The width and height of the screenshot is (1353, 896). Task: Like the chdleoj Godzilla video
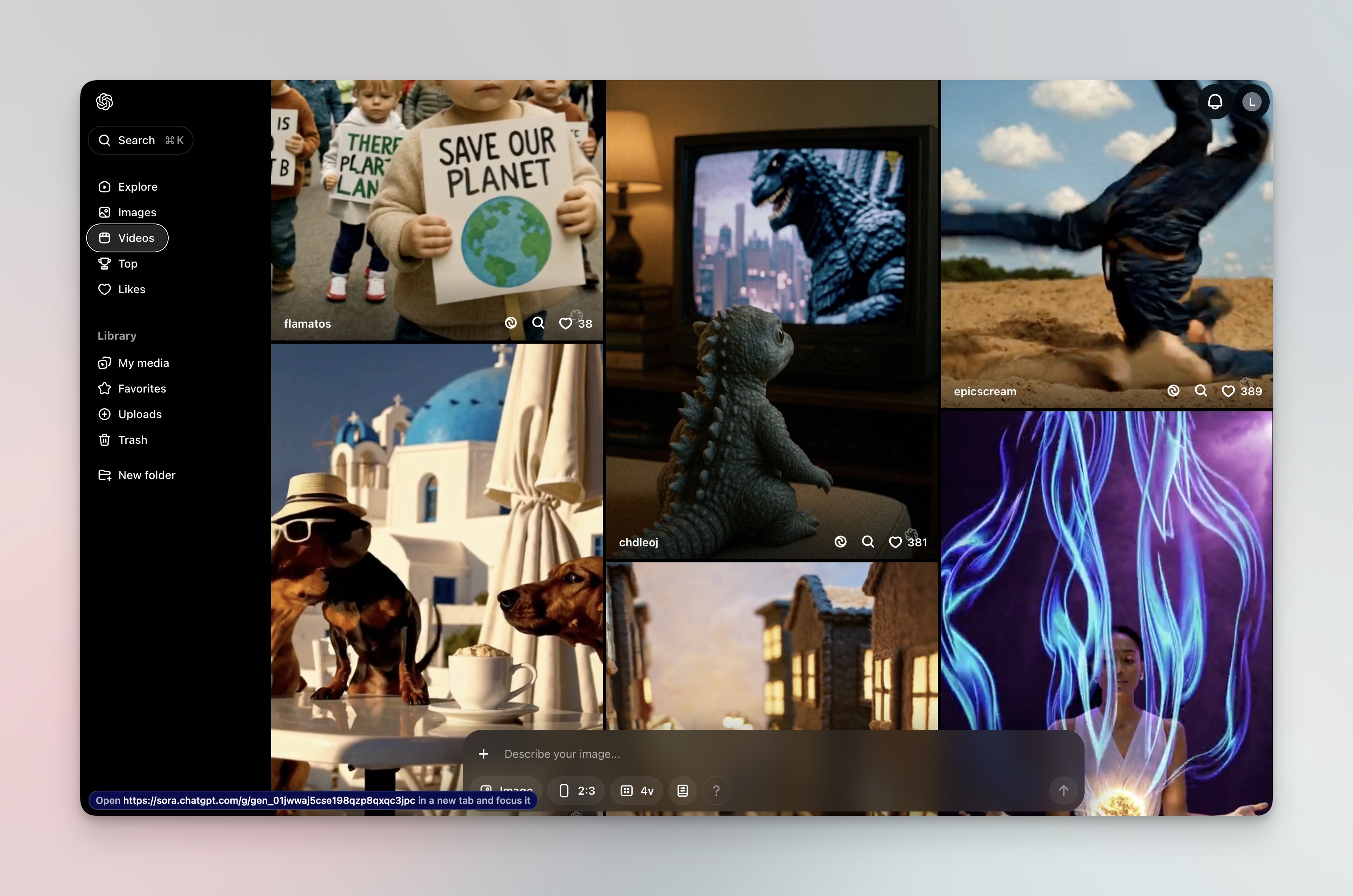[895, 542]
